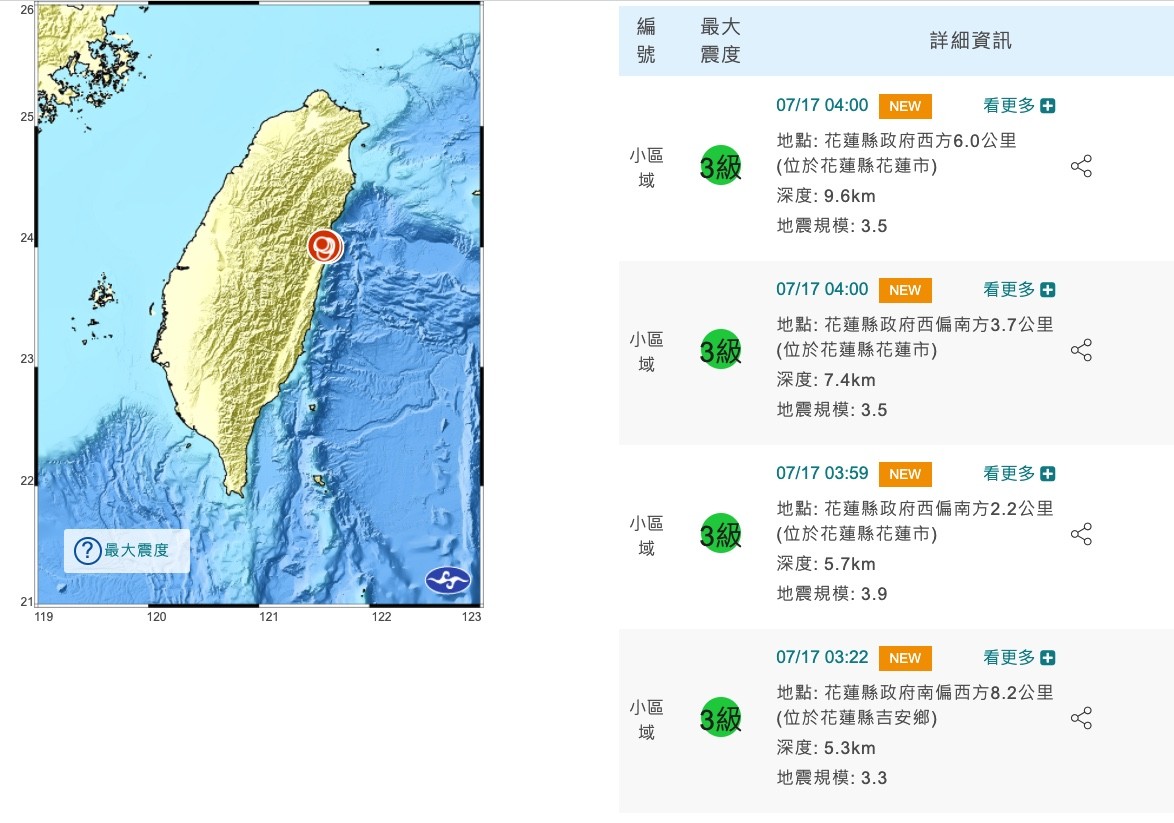1174x823 pixels.
Task: Click 小區域 label in the 吉安鄉 row
Action: (646, 719)
